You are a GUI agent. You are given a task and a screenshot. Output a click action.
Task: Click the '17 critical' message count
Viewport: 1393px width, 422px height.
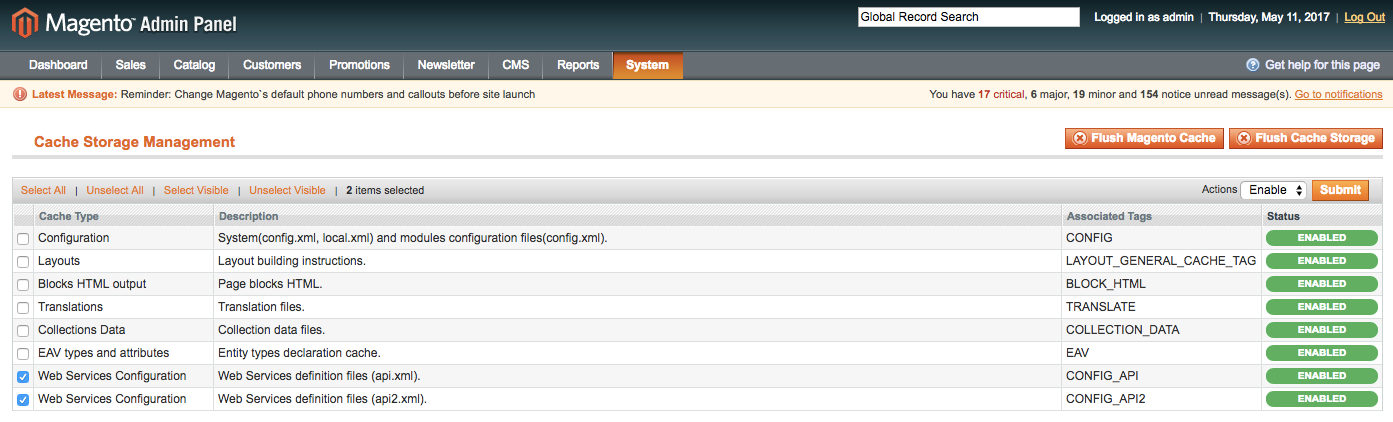coord(1001,94)
